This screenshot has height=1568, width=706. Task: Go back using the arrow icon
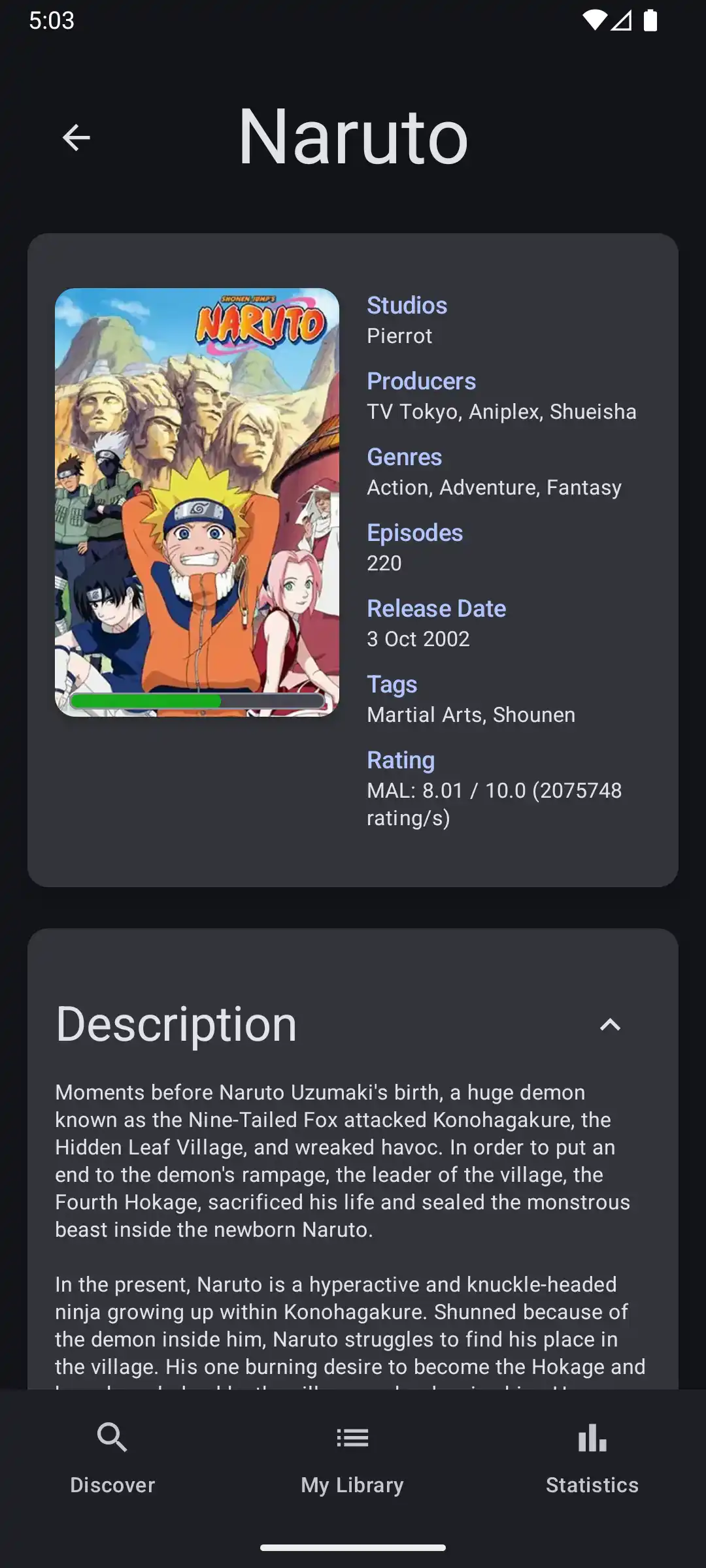pos(76,137)
